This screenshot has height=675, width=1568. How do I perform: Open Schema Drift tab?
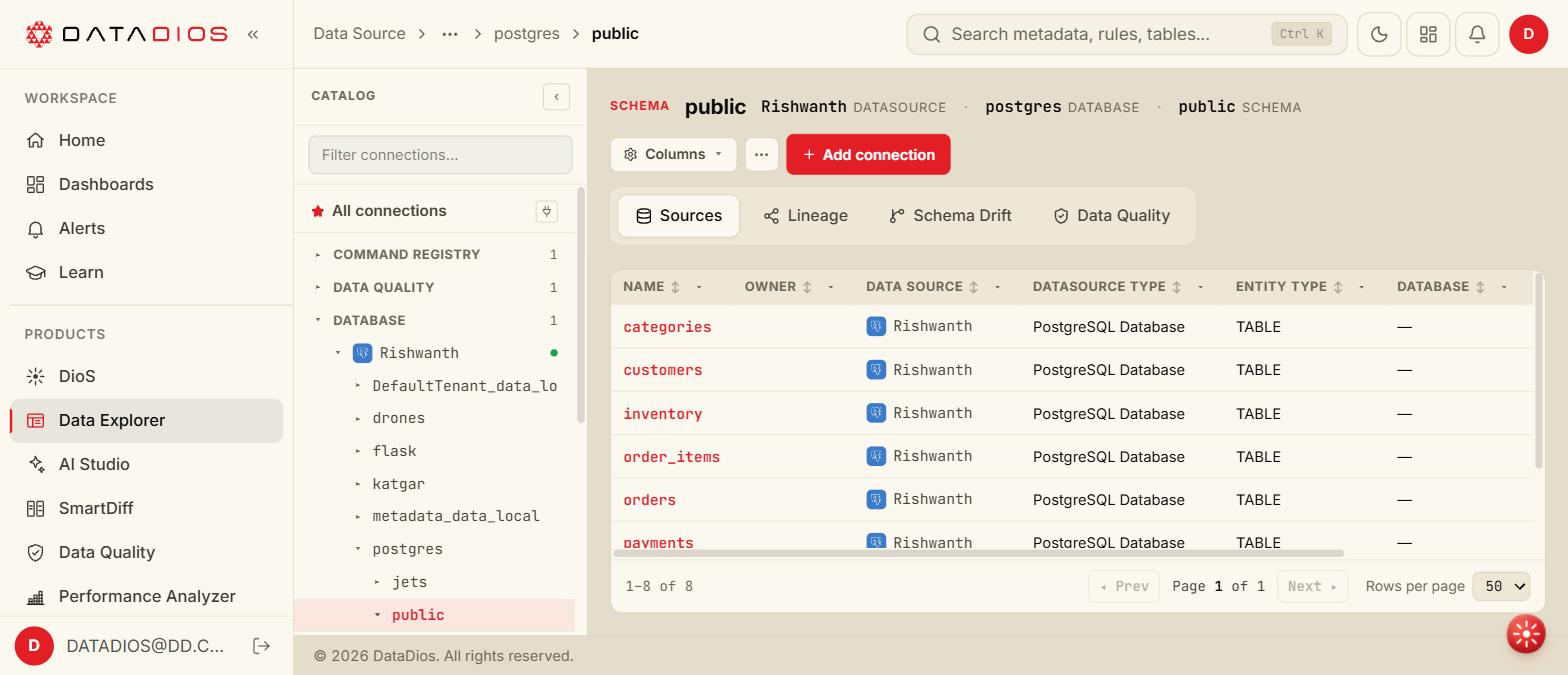point(950,216)
